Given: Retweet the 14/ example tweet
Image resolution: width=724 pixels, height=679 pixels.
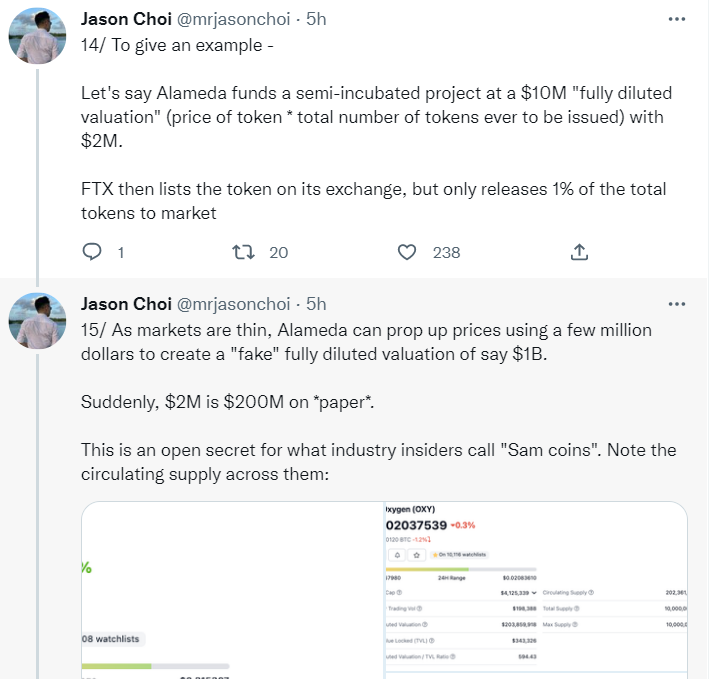Looking at the screenshot, I should coord(241,253).
